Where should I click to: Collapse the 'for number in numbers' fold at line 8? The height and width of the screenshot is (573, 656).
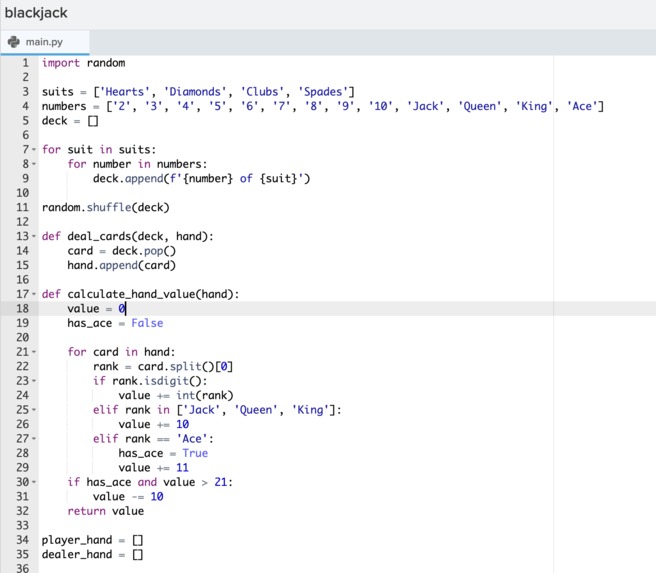click(x=34, y=164)
